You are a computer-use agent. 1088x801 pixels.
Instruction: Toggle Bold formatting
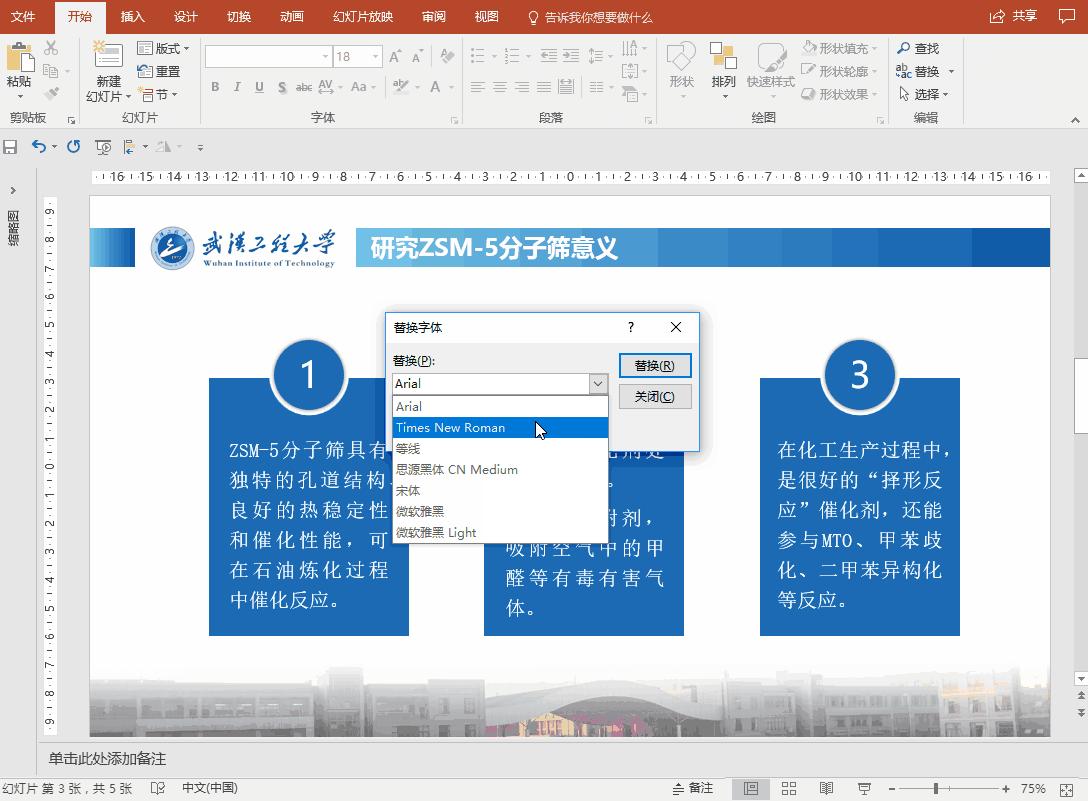click(x=214, y=88)
